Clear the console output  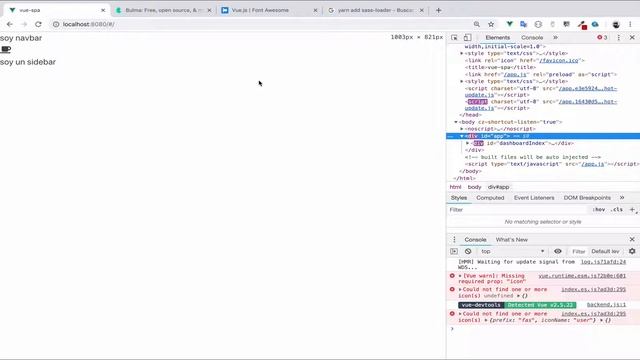(x=468, y=251)
